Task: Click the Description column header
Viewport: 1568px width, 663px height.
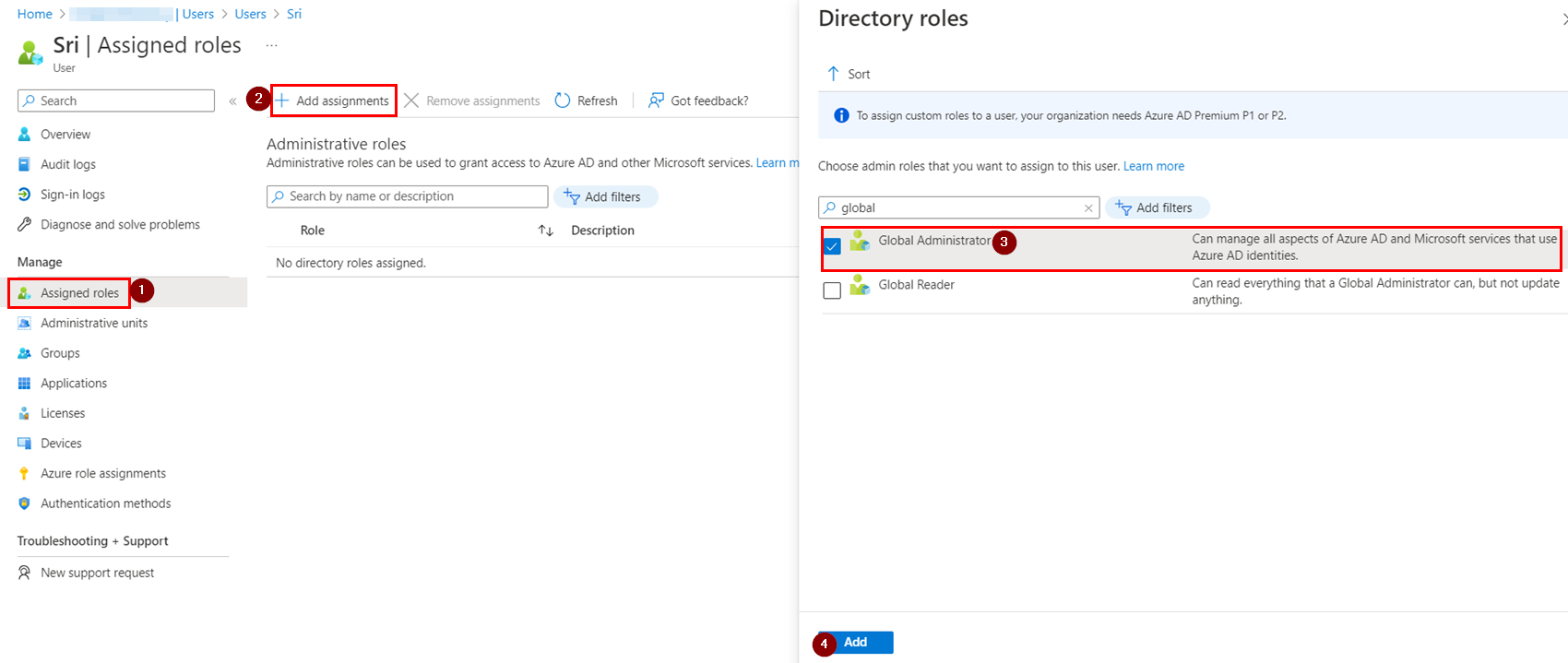Action: click(602, 231)
